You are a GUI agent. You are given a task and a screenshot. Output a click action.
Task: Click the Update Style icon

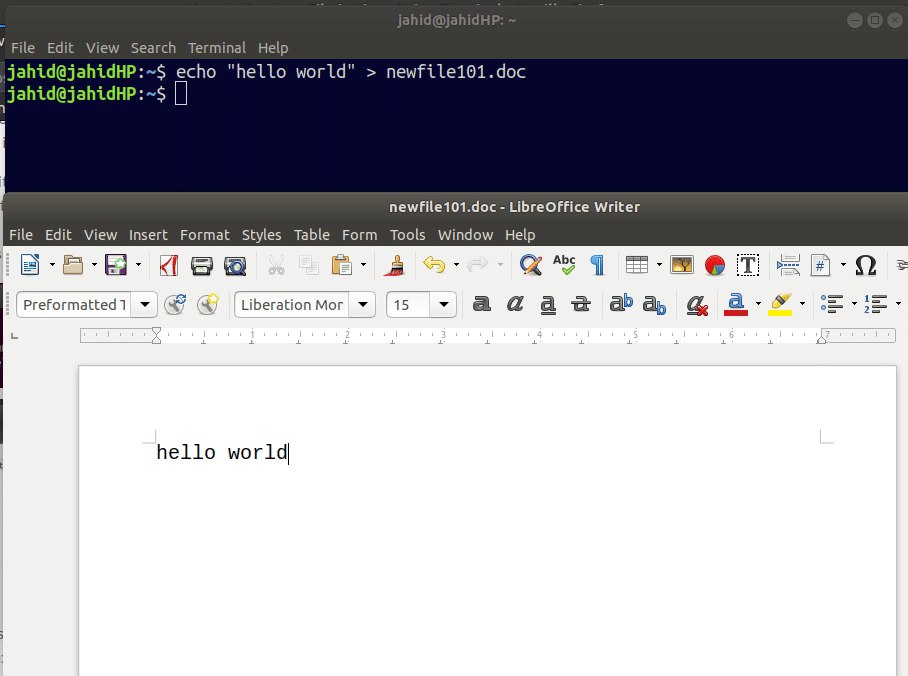click(175, 304)
